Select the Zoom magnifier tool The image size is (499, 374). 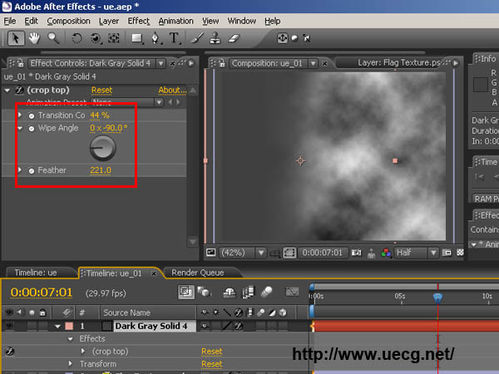click(53, 38)
